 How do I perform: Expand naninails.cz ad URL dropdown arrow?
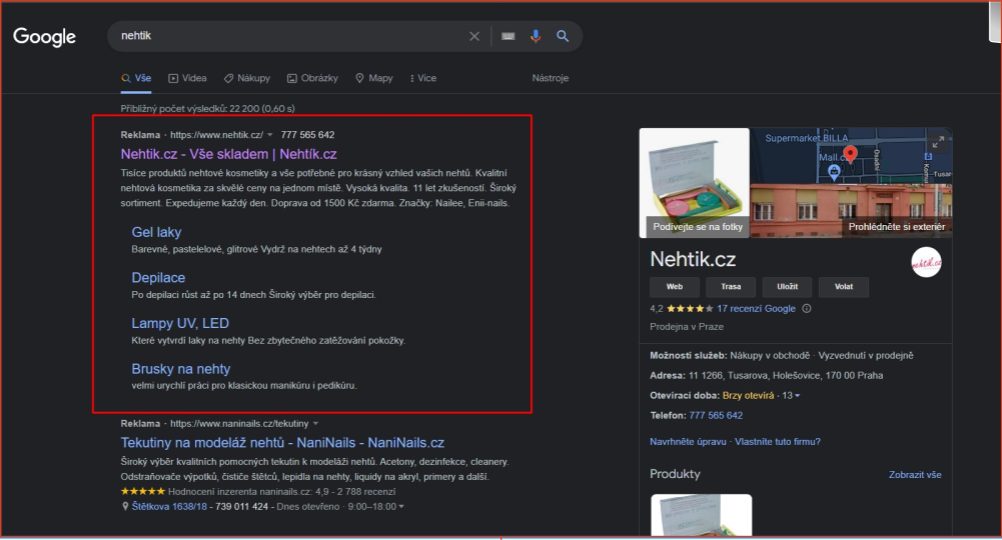coord(316,424)
